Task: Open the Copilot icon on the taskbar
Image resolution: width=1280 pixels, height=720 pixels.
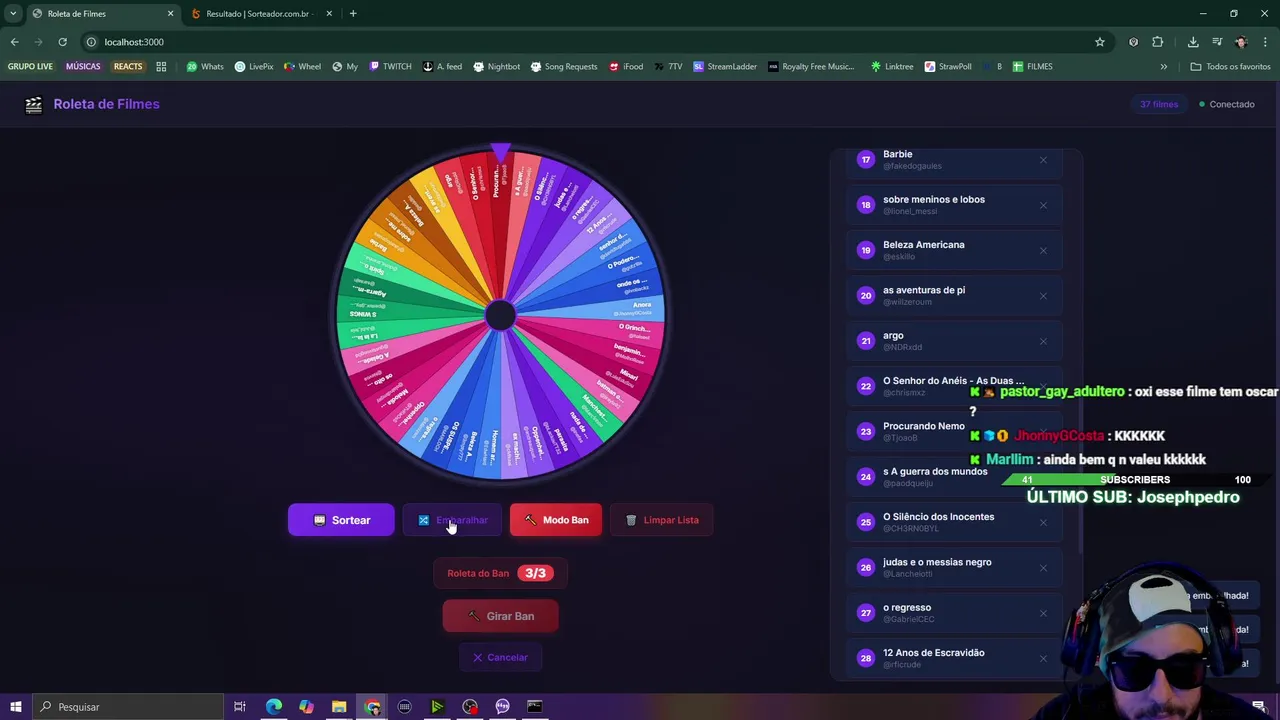Action: 306,707
